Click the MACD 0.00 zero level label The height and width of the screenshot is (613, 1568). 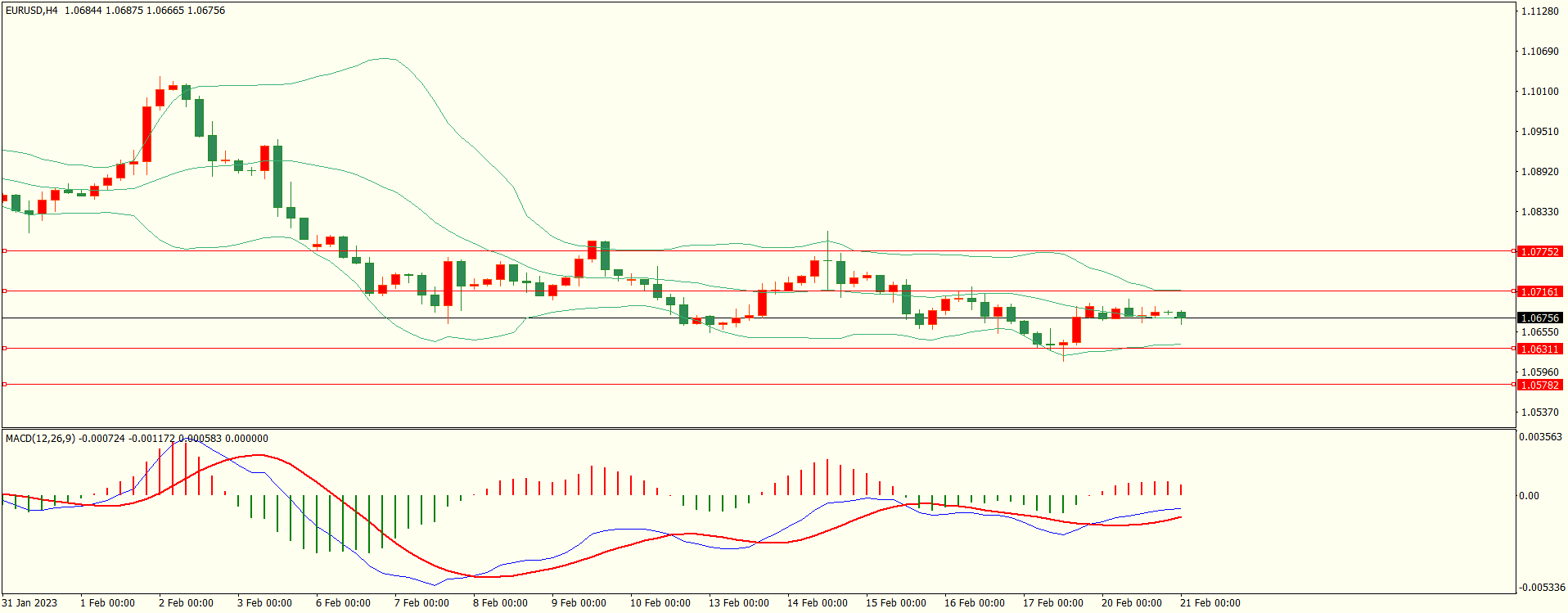tap(1529, 496)
